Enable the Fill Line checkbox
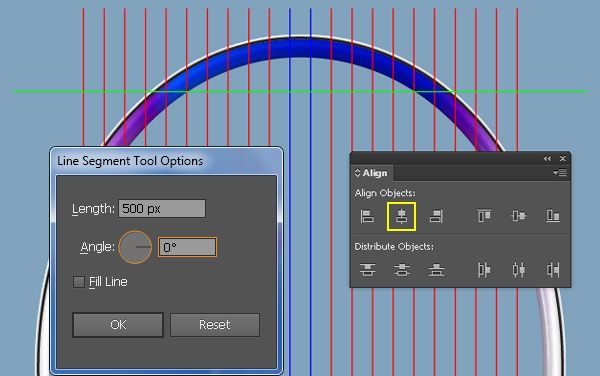 pos(79,282)
